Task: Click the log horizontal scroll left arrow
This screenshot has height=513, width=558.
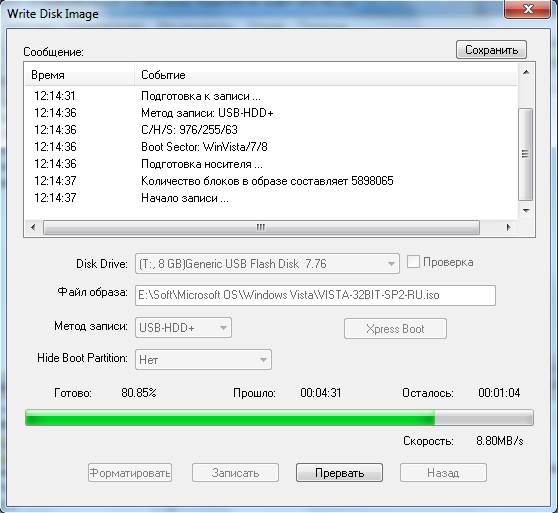Action: tap(33, 227)
